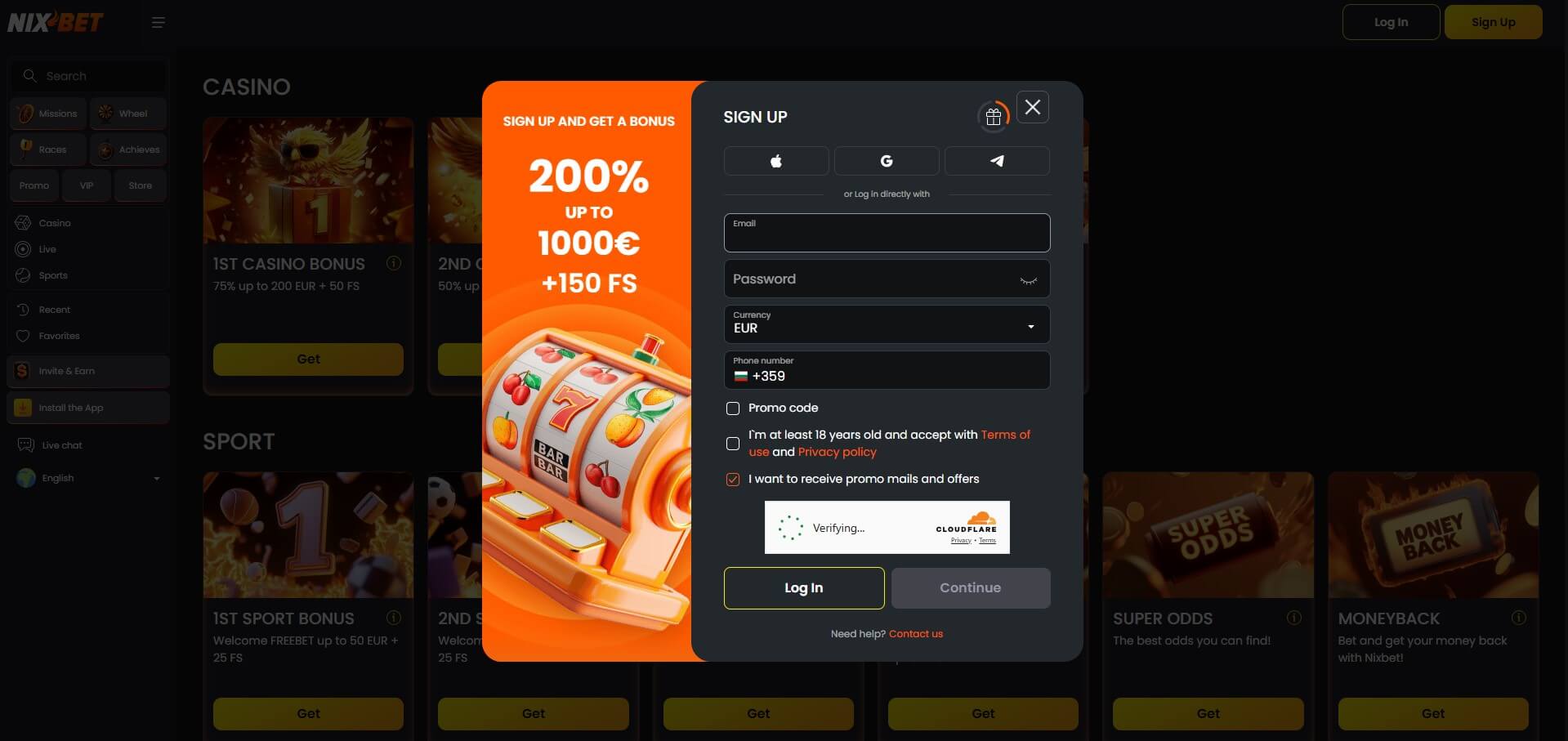
Task: Click the hamburger menu icon beside logo
Action: (x=159, y=23)
